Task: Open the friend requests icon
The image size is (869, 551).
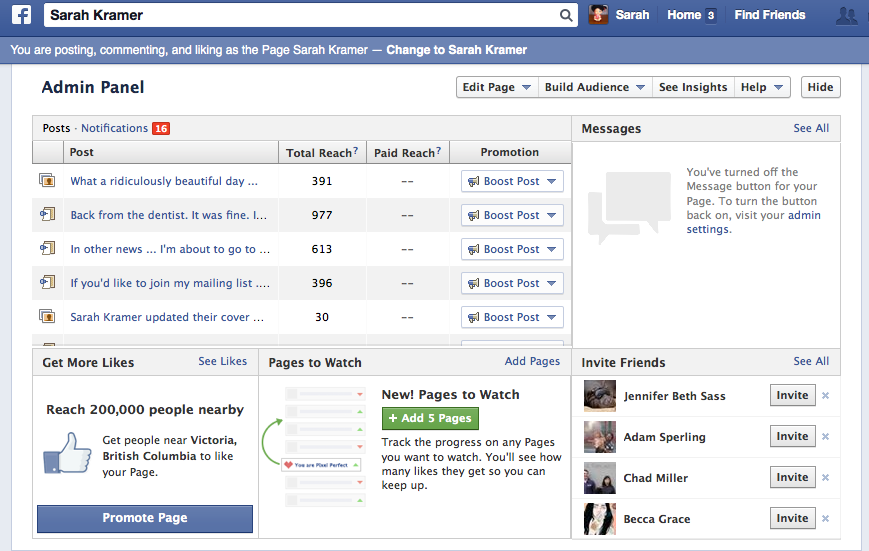Action: coord(846,16)
